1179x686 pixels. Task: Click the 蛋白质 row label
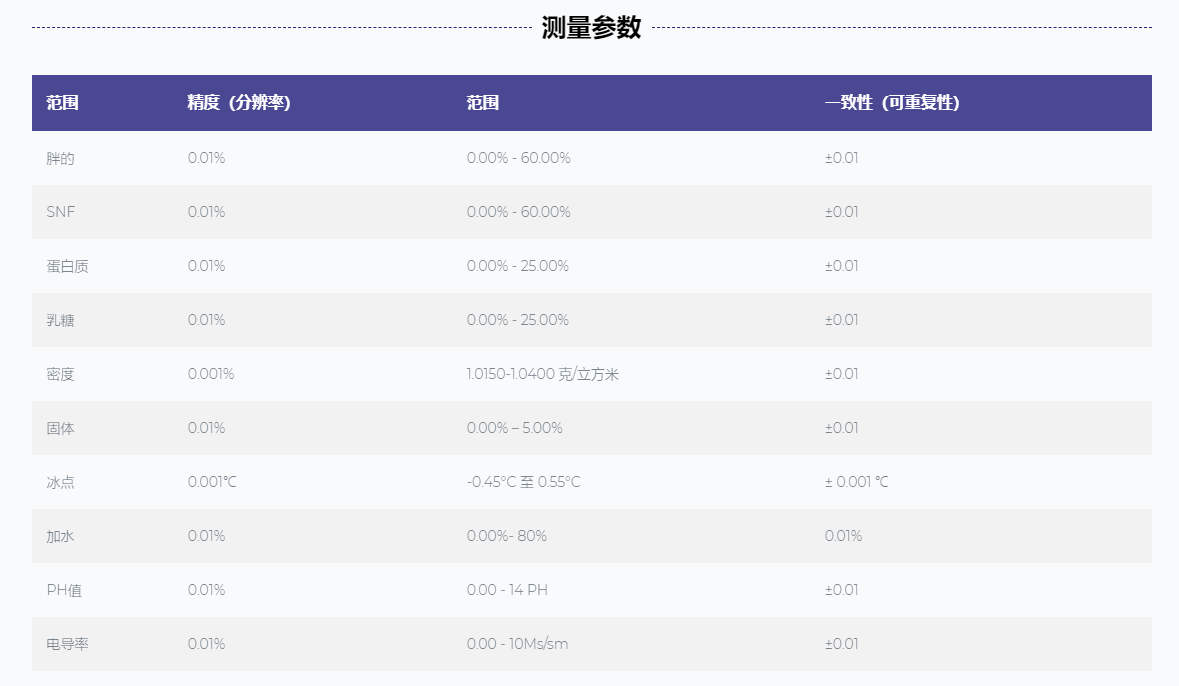[67, 266]
